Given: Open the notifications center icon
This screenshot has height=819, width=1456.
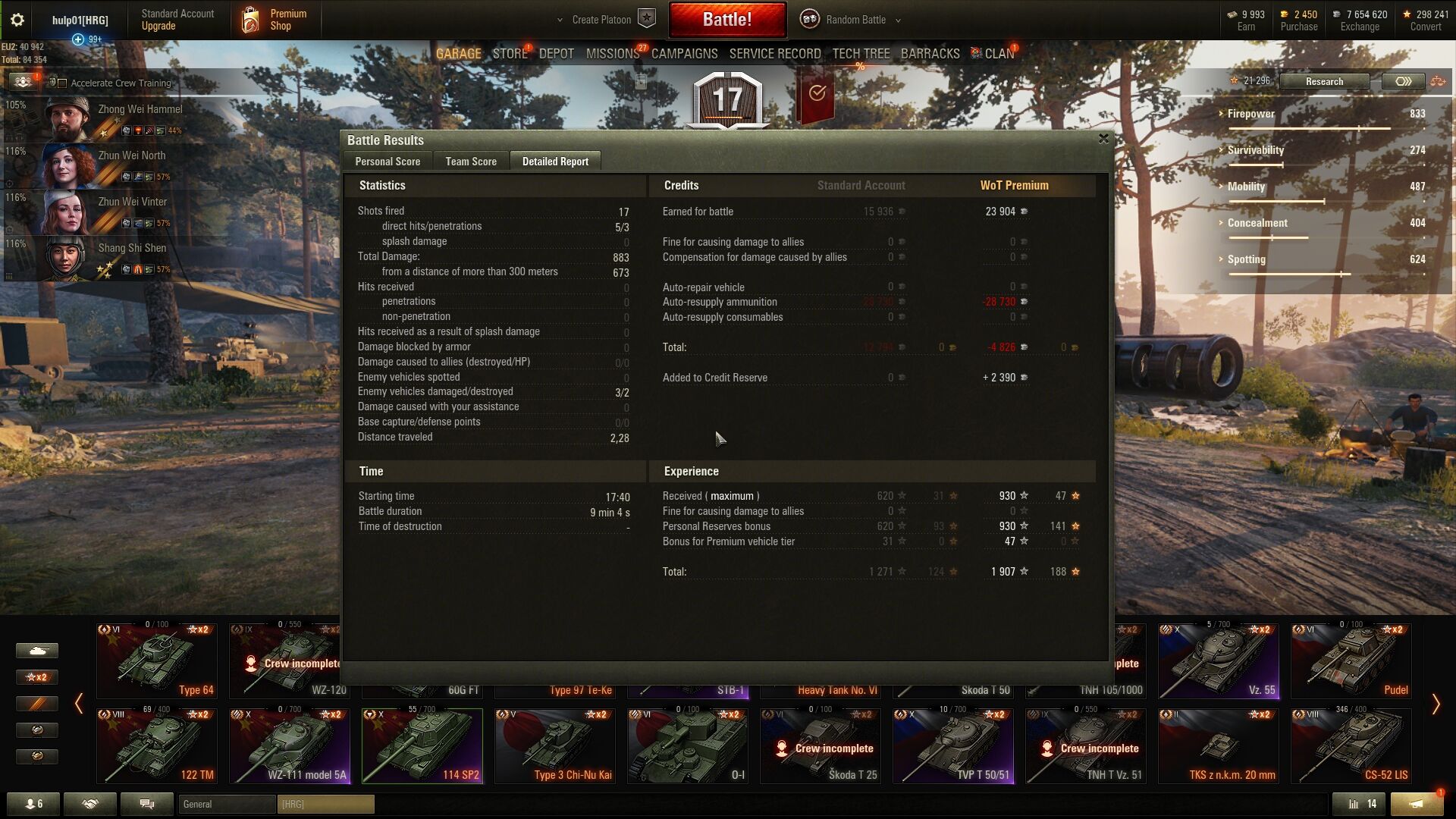Looking at the screenshot, I should [x=1417, y=804].
